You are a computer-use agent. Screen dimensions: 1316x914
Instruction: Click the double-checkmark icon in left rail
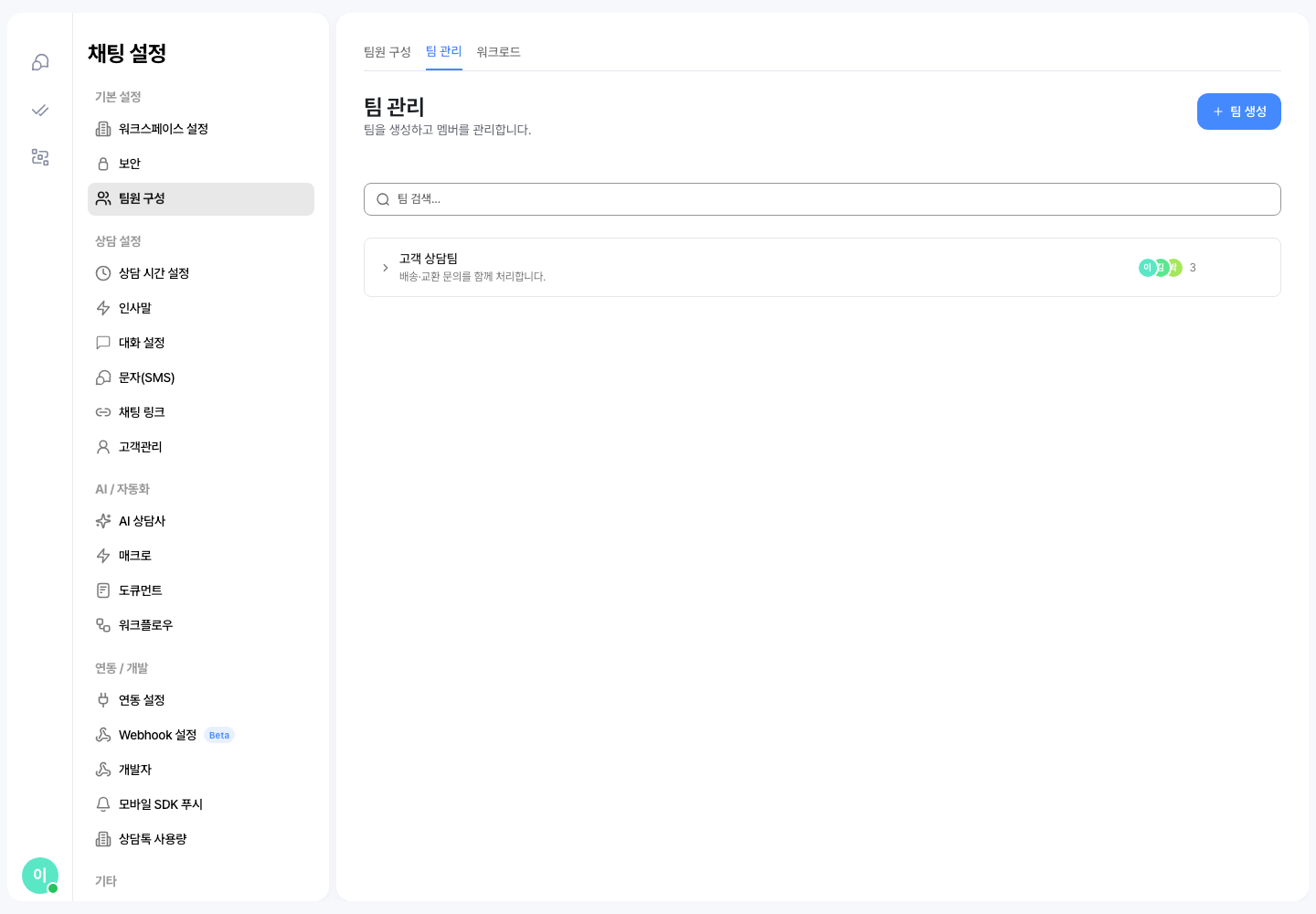pyautogui.click(x=40, y=110)
